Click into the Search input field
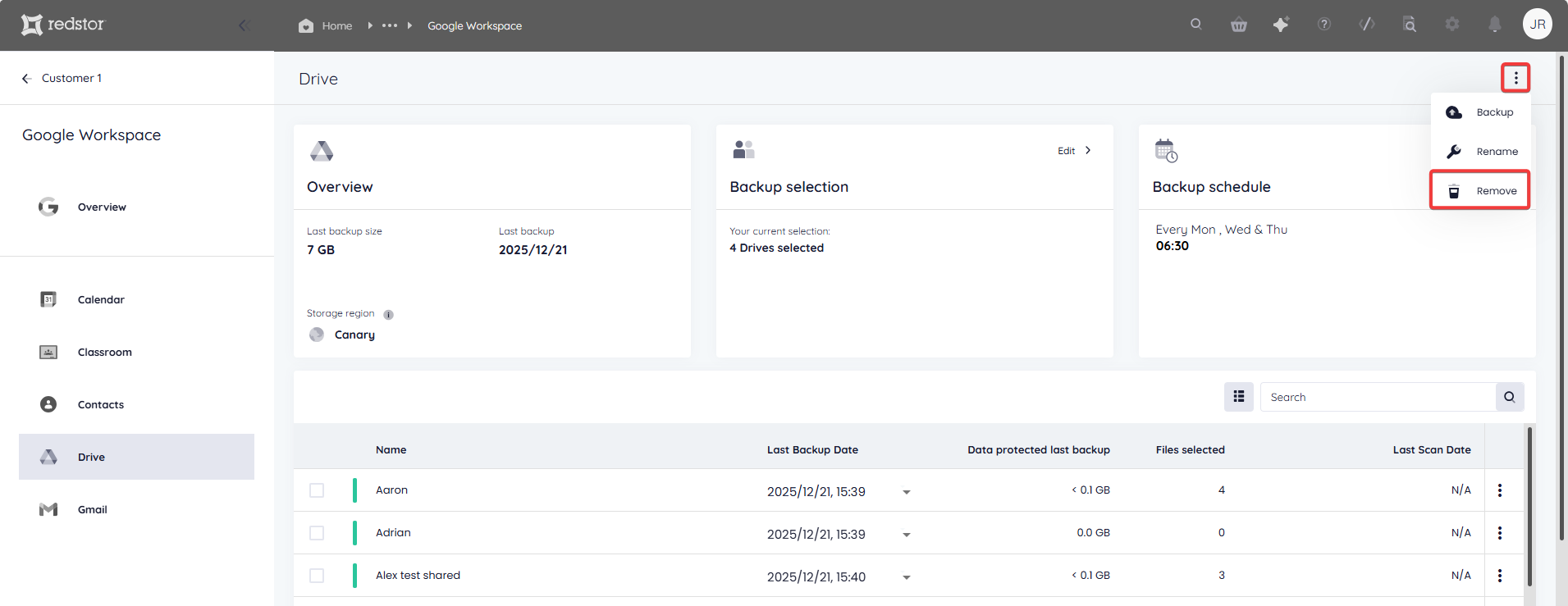The width and height of the screenshot is (1568, 606). [x=1378, y=397]
